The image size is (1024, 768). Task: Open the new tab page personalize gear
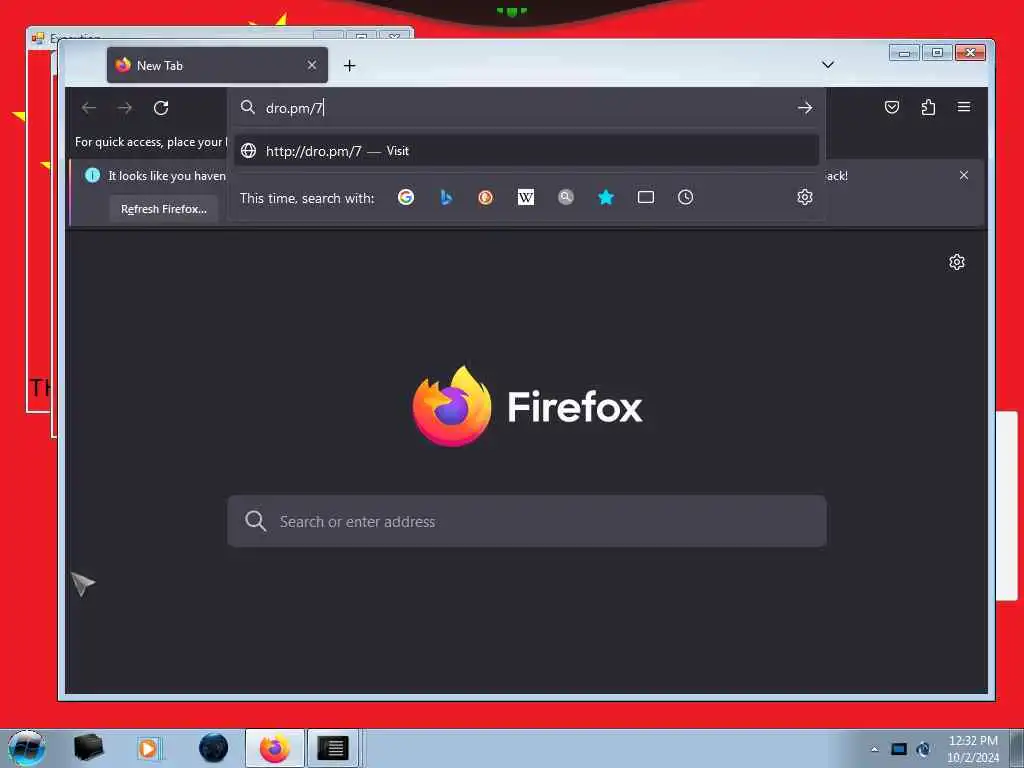coord(957,262)
